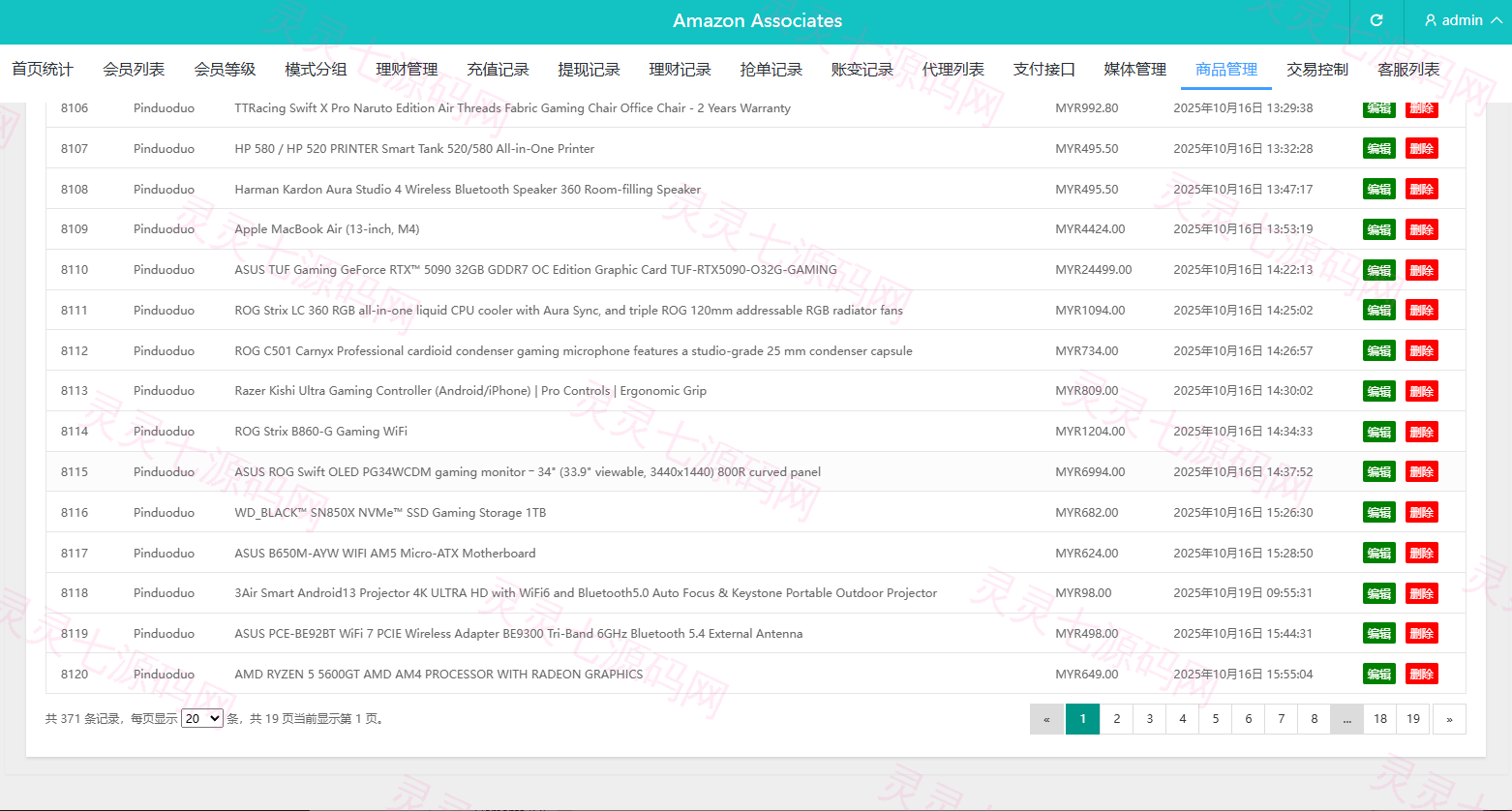Viewport: 1512px width, 811px height.
Task: Open 交易控制 menu item
Action: (x=1317, y=69)
